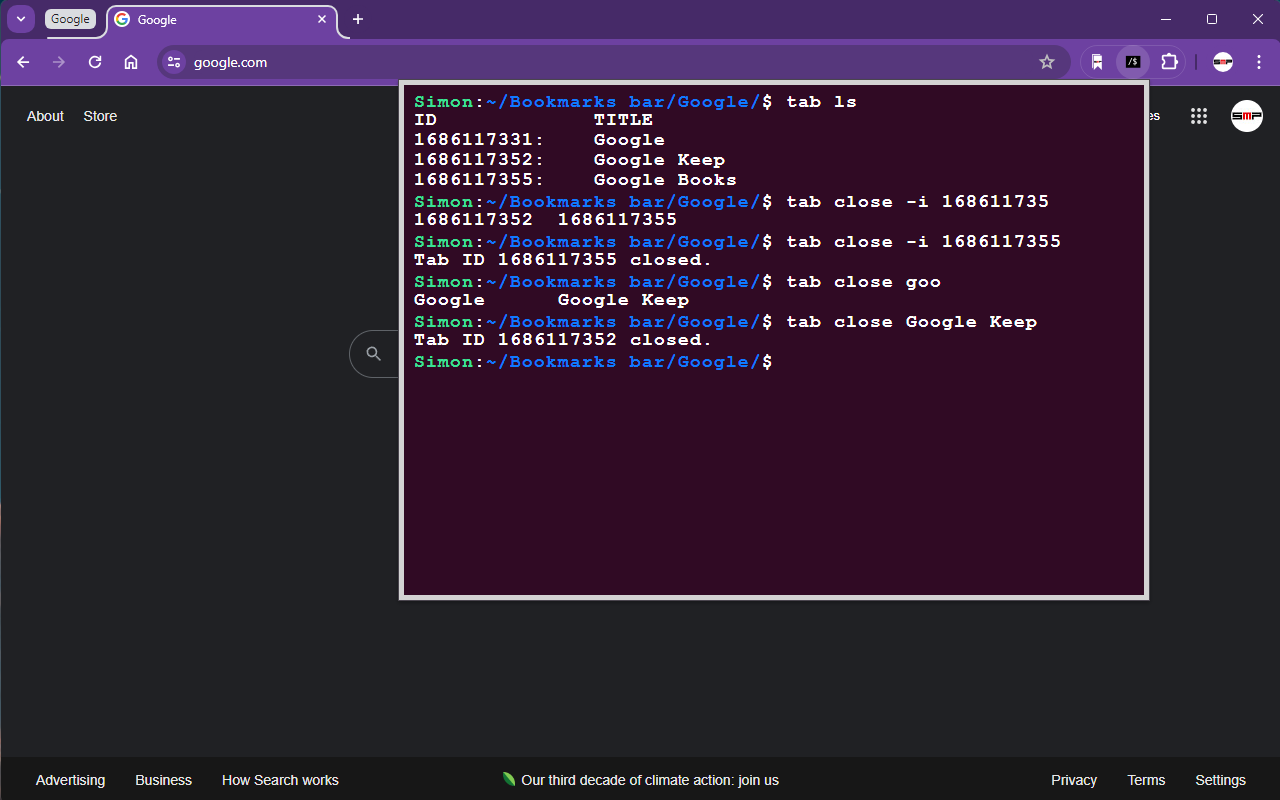1280x800 pixels.
Task: Toggle the terminal extension icon
Action: click(x=1133, y=62)
